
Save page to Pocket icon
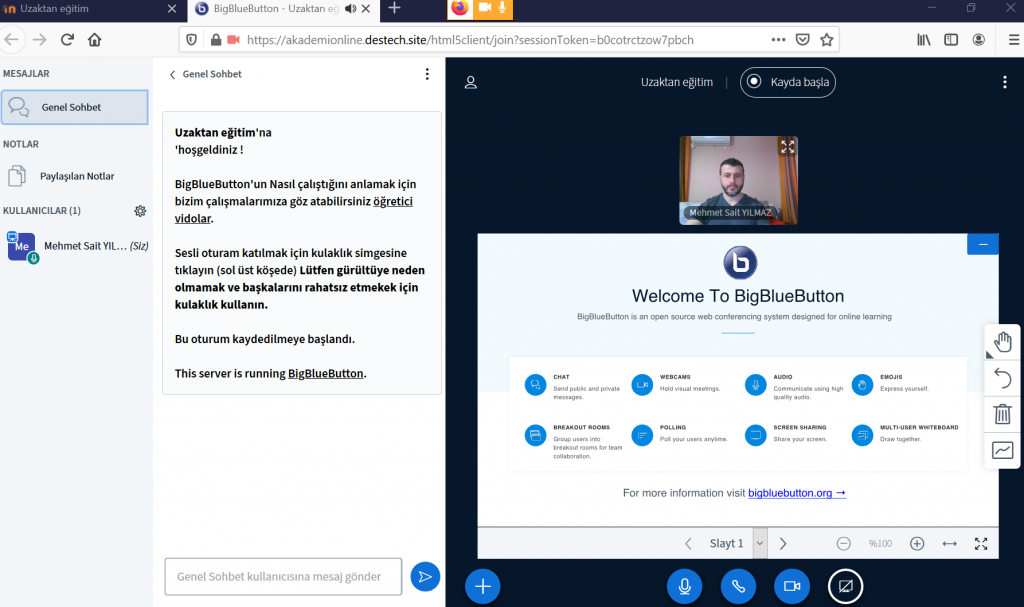click(803, 40)
